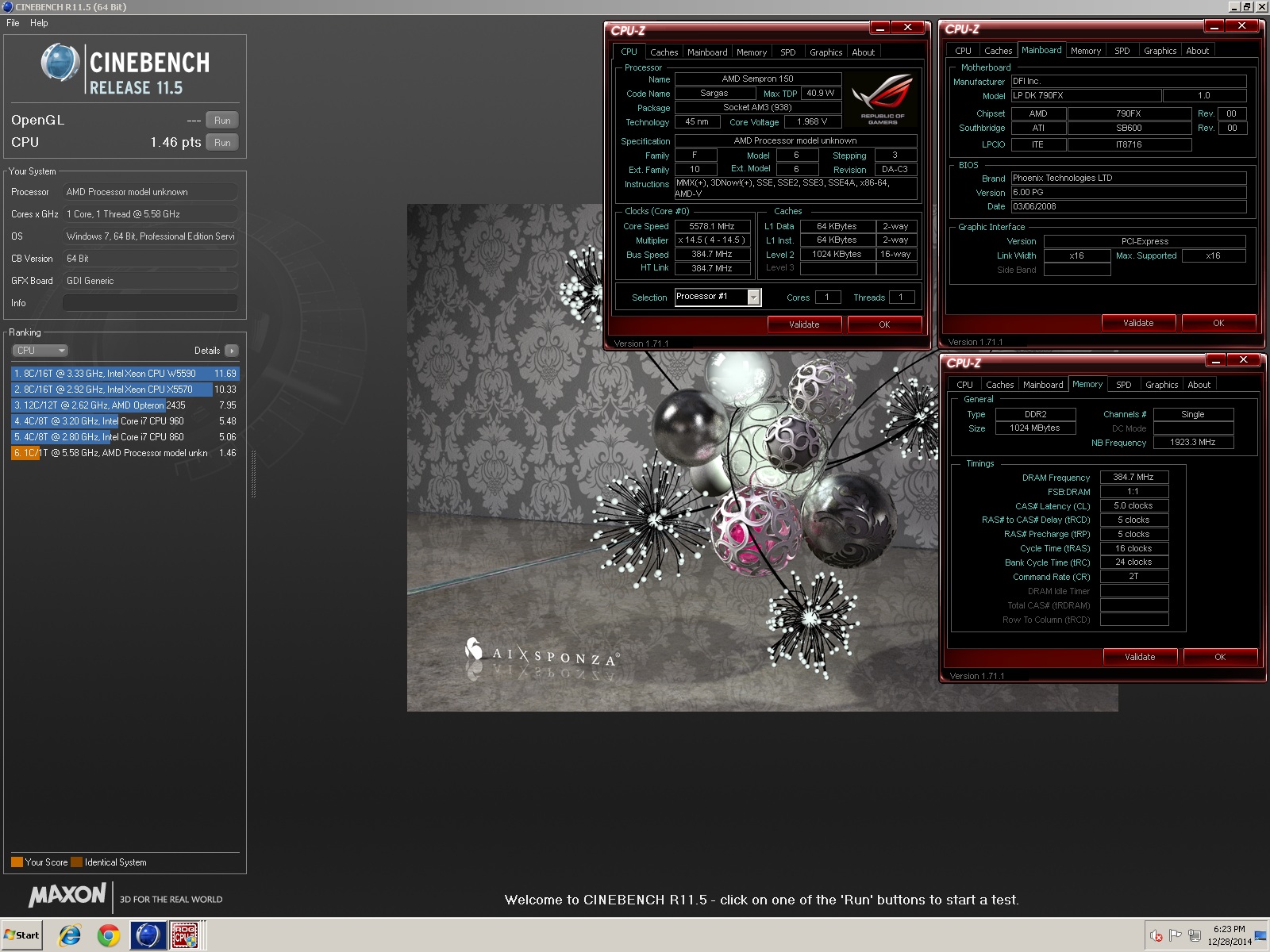The width and height of the screenshot is (1270, 952).
Task: Open Caches tab in Memory CPU-Z window
Action: click(x=999, y=385)
